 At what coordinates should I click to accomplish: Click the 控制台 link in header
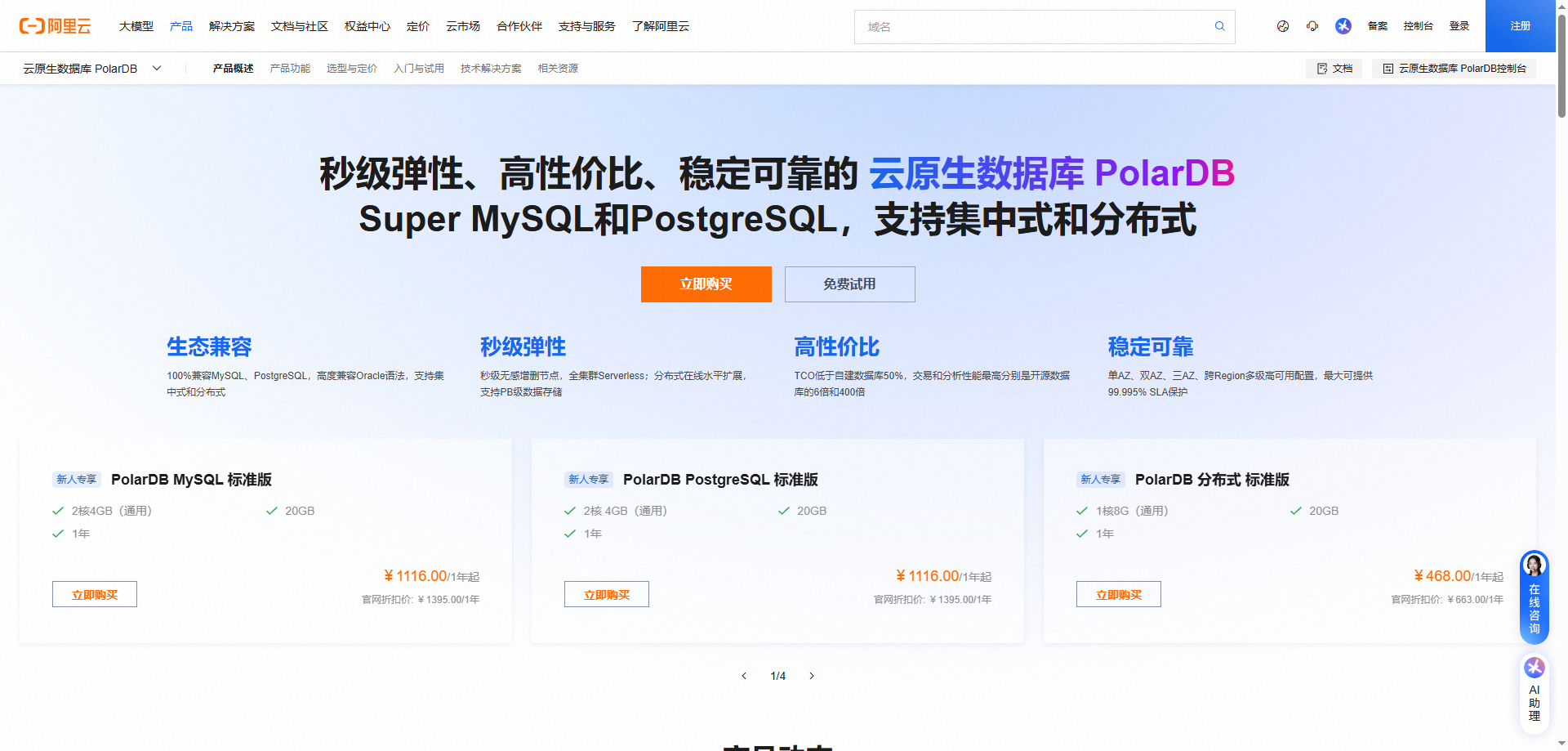pos(1419,26)
